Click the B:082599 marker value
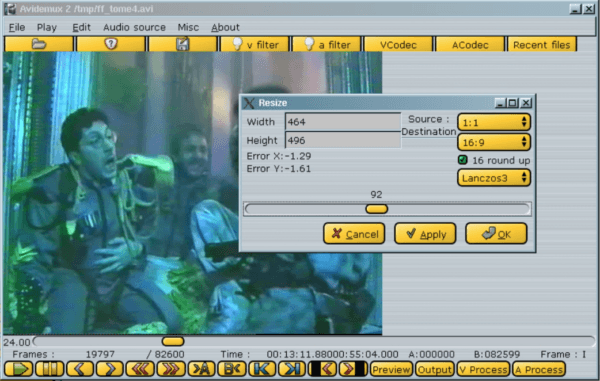The width and height of the screenshot is (600, 381). point(497,354)
